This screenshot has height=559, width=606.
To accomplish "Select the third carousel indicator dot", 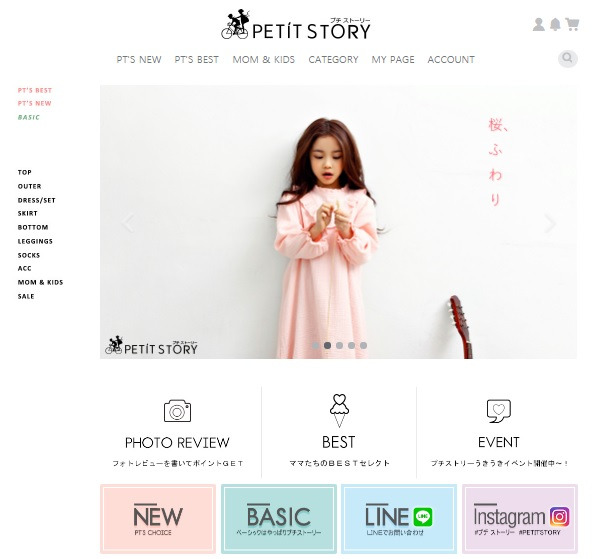I will click(x=339, y=345).
